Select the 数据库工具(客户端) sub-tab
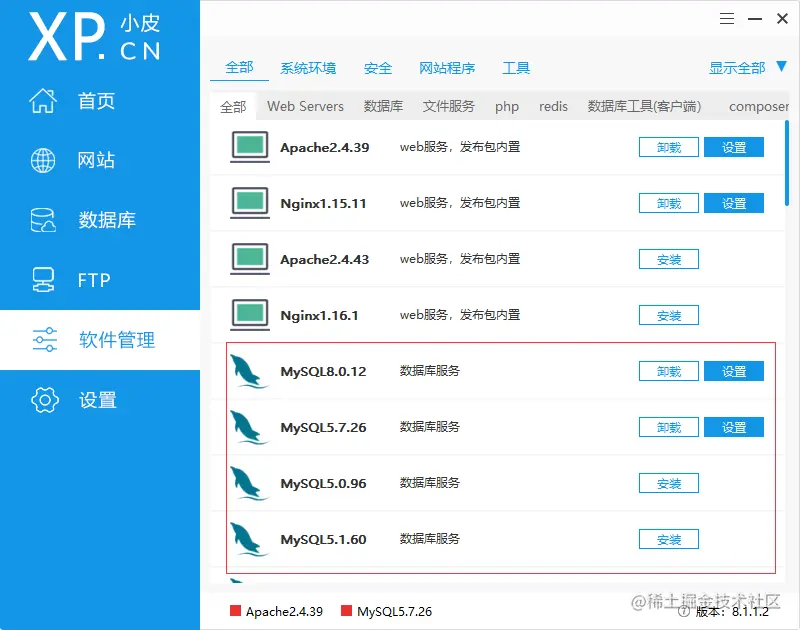The image size is (800, 630). (x=644, y=107)
